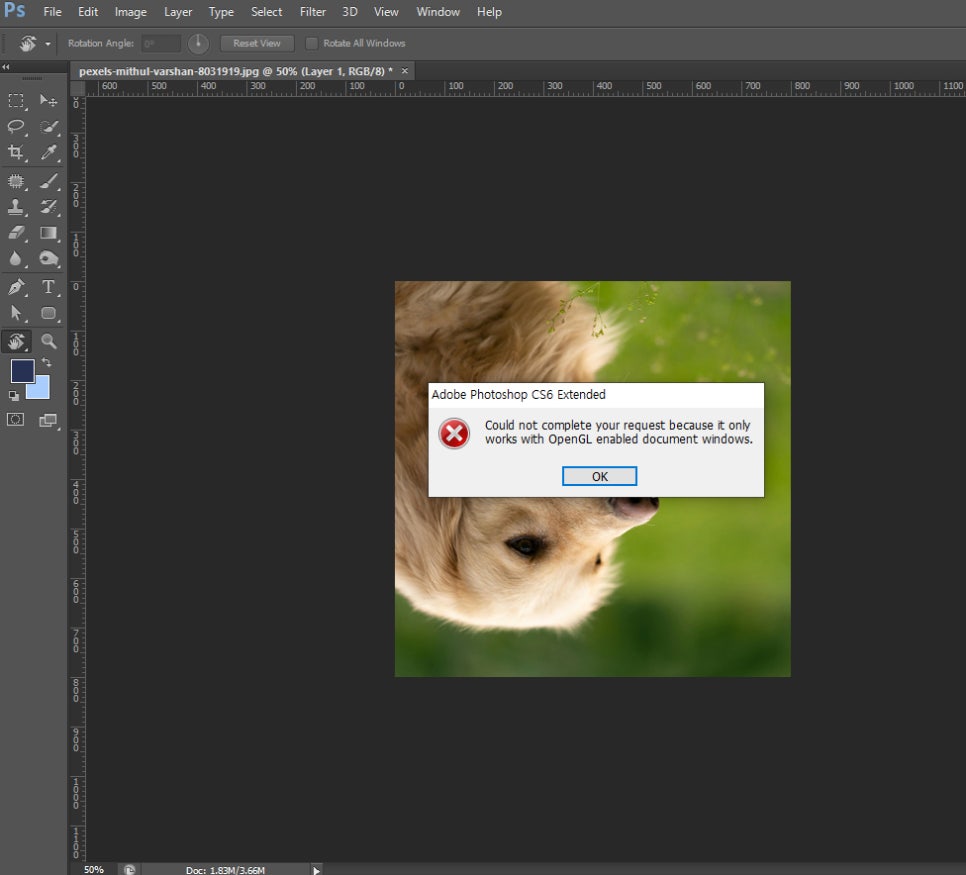Select the Pen tool
Viewport: 966px width, 875px height.
[16, 287]
